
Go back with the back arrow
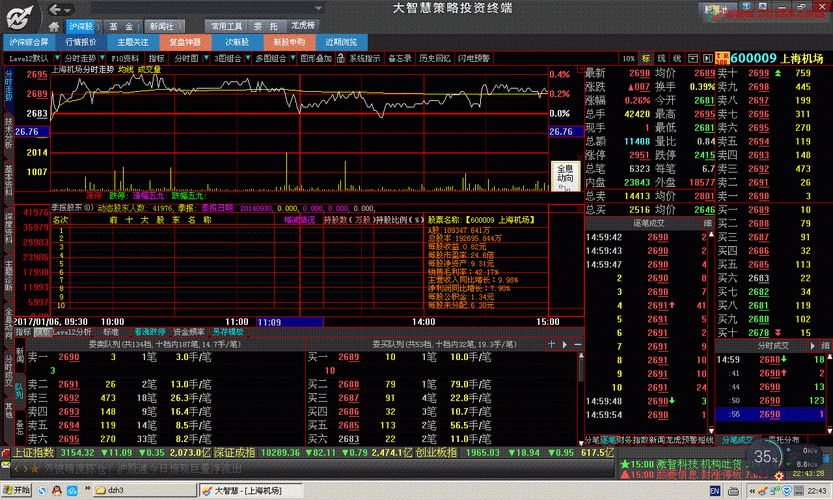54,10
